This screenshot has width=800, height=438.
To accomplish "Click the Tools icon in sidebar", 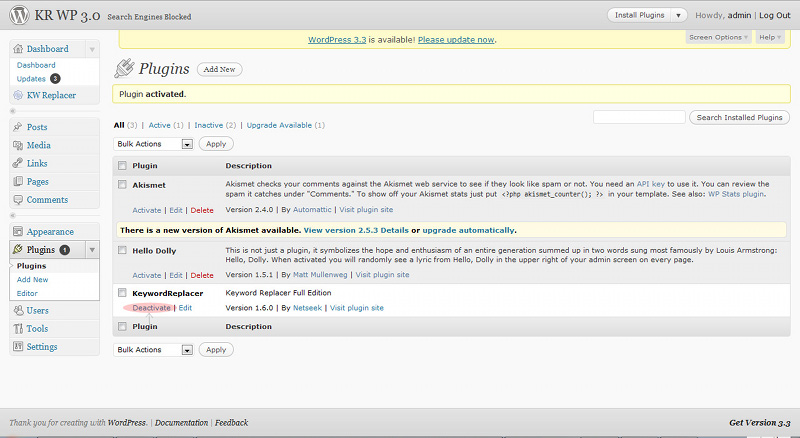I will (x=18, y=328).
